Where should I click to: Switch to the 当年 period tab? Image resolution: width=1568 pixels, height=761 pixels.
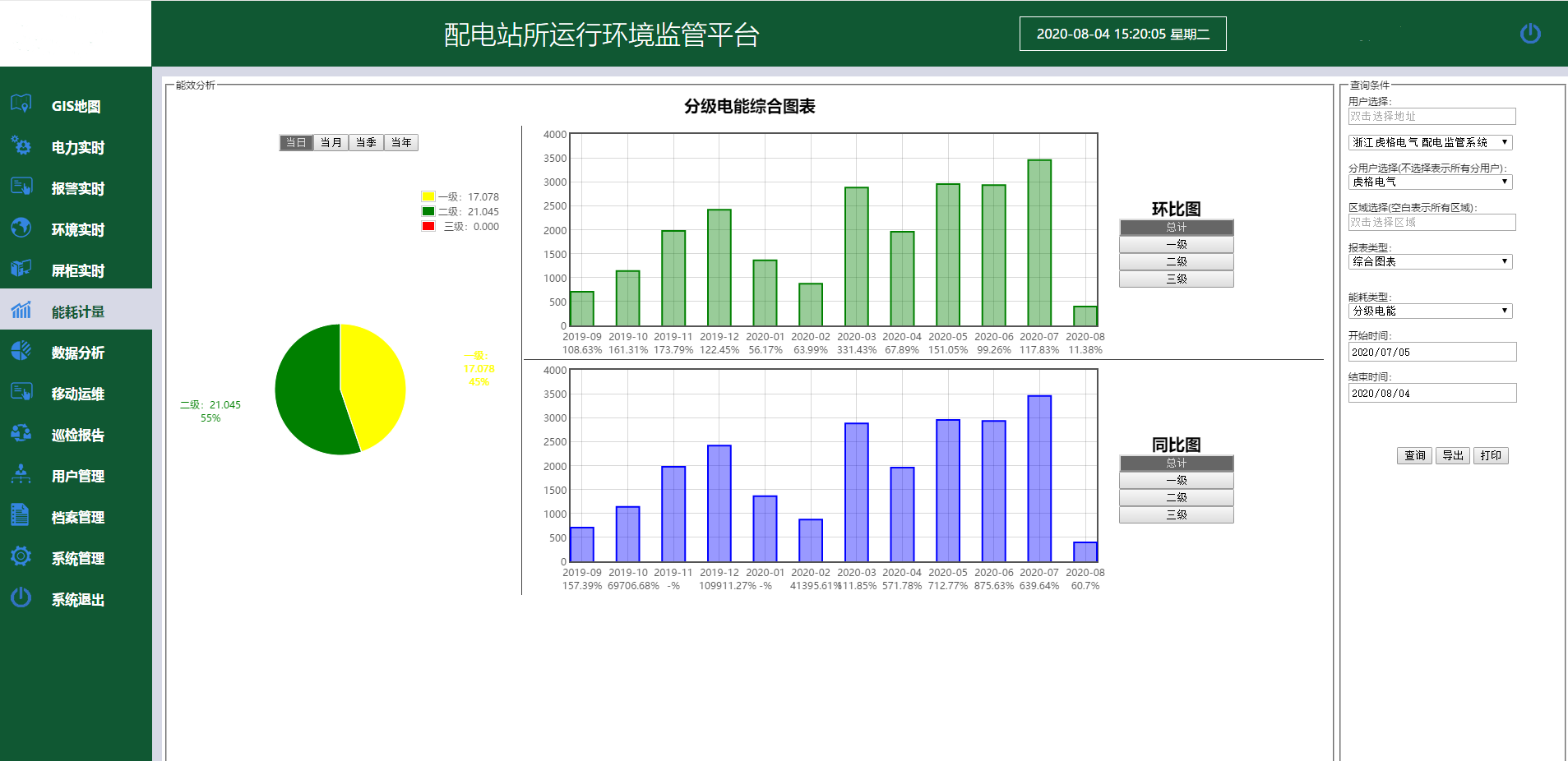click(x=401, y=143)
